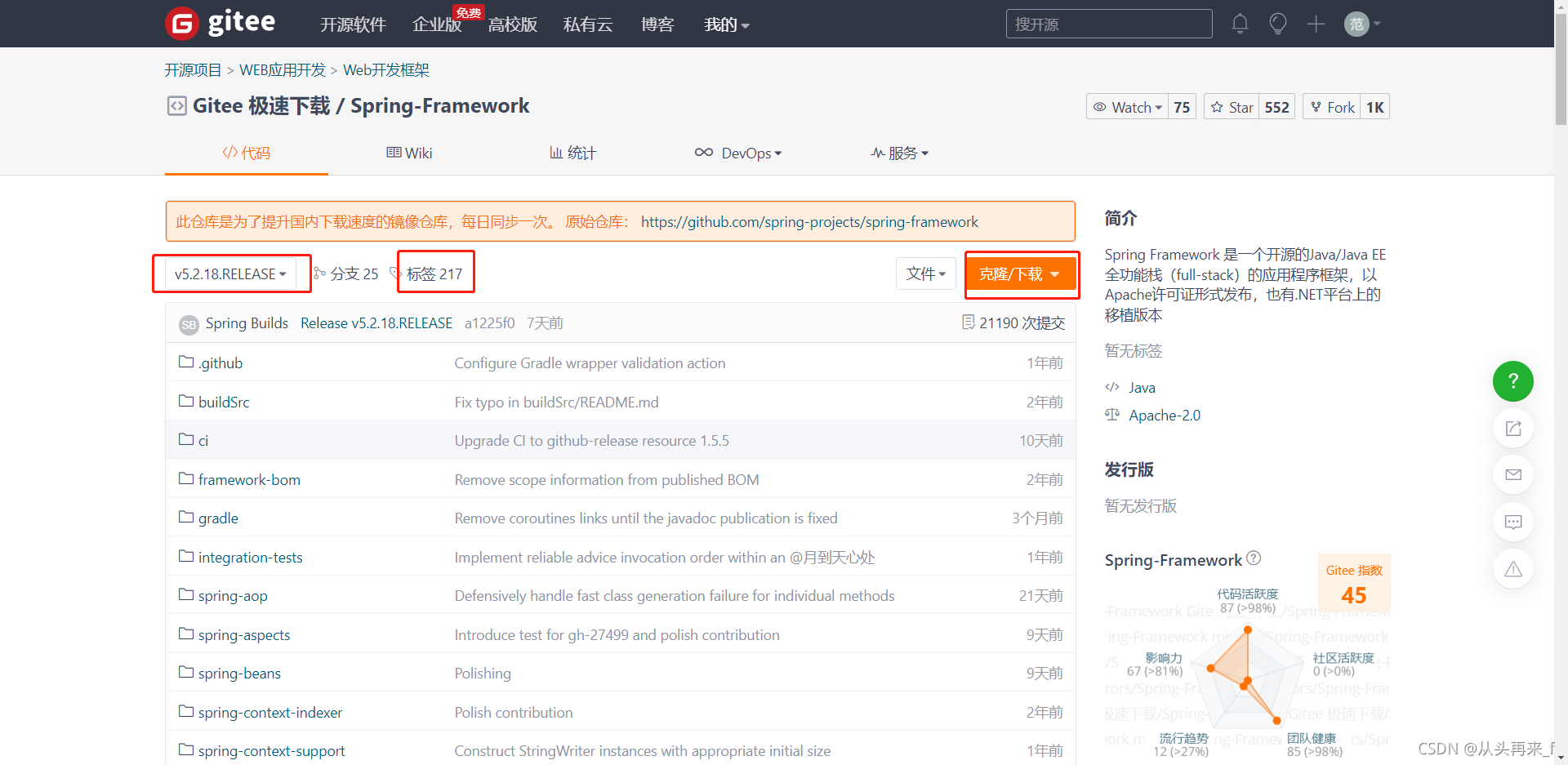Click the share icon on the right sidebar
1568x765 pixels.
point(1513,429)
